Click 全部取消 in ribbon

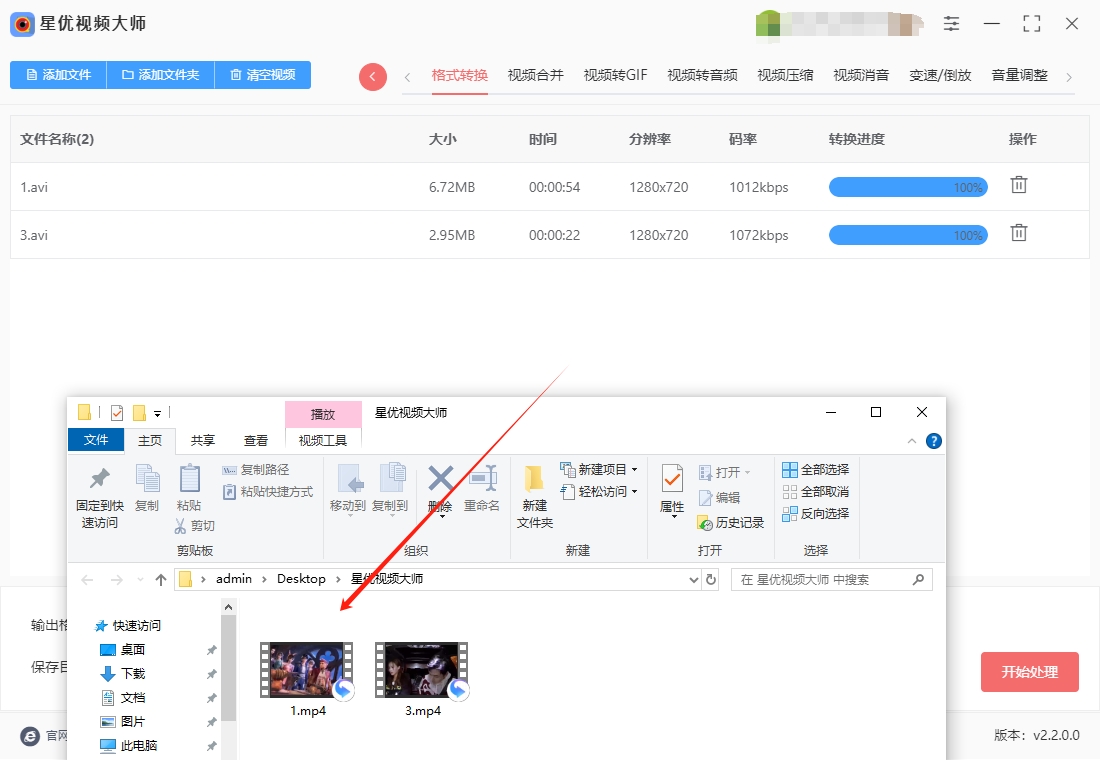(x=816, y=492)
